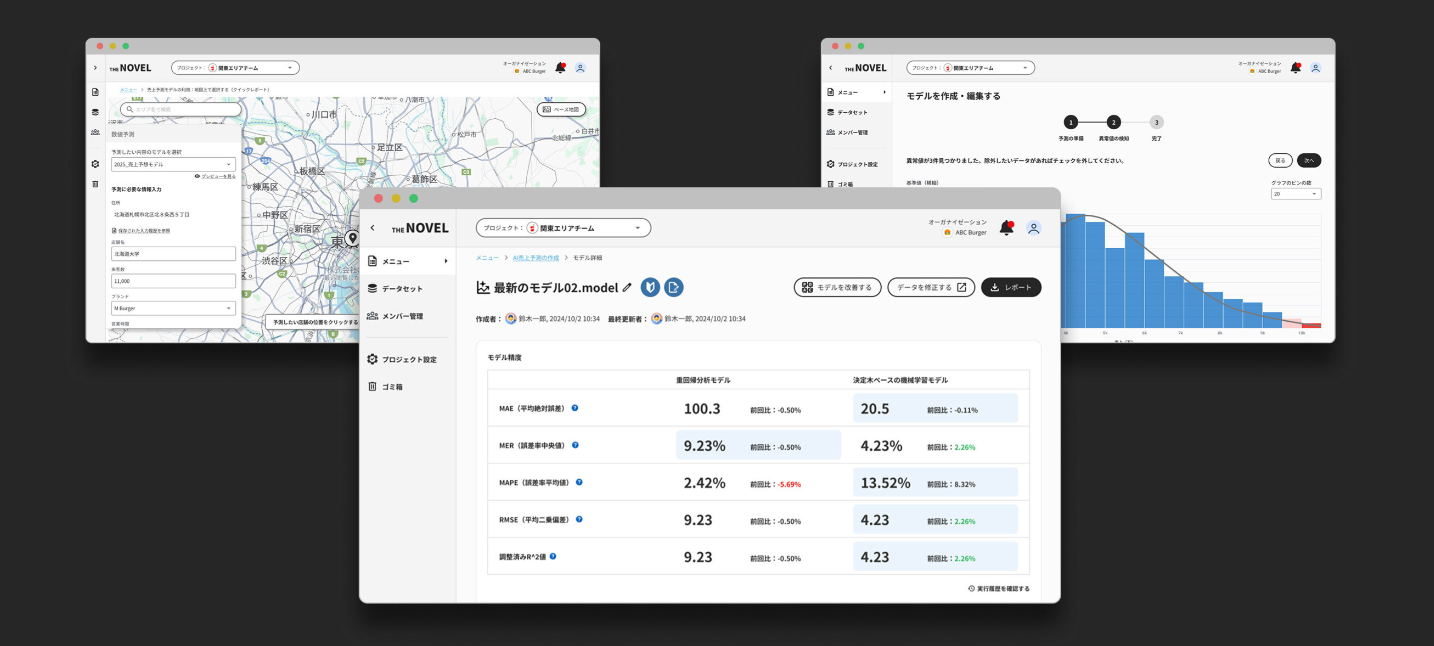Click 次へ button in model-edit window
The height and width of the screenshot is (646, 1434).
[x=1309, y=160]
